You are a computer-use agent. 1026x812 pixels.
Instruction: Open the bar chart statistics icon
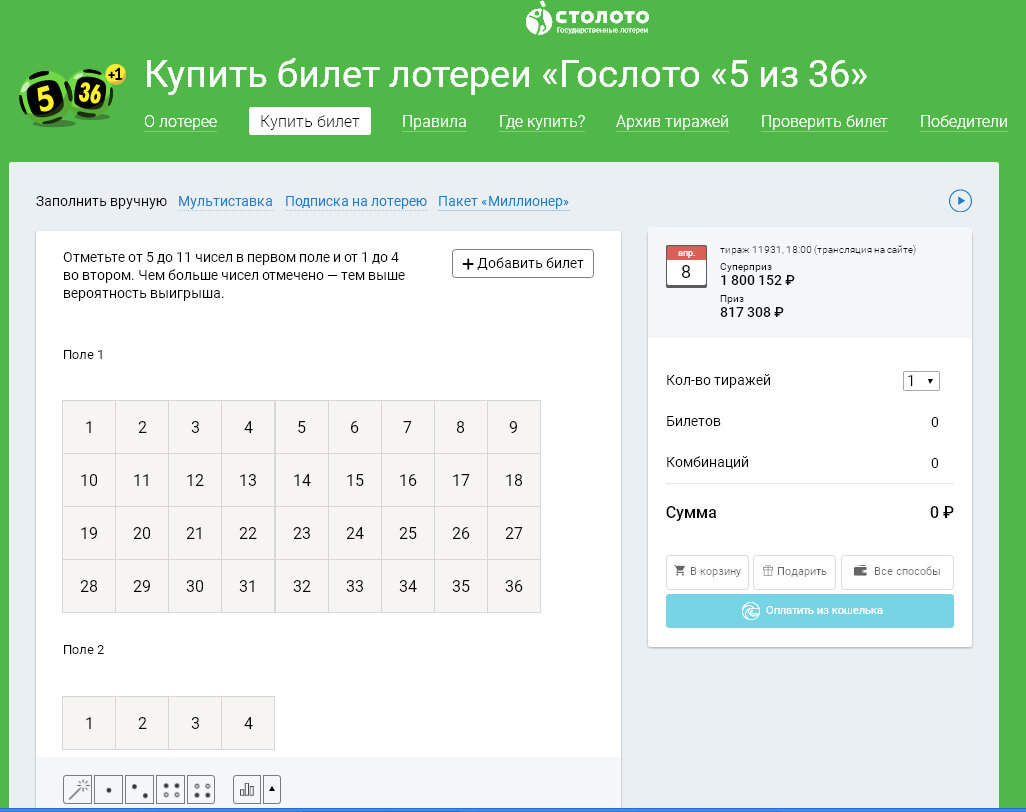[247, 789]
